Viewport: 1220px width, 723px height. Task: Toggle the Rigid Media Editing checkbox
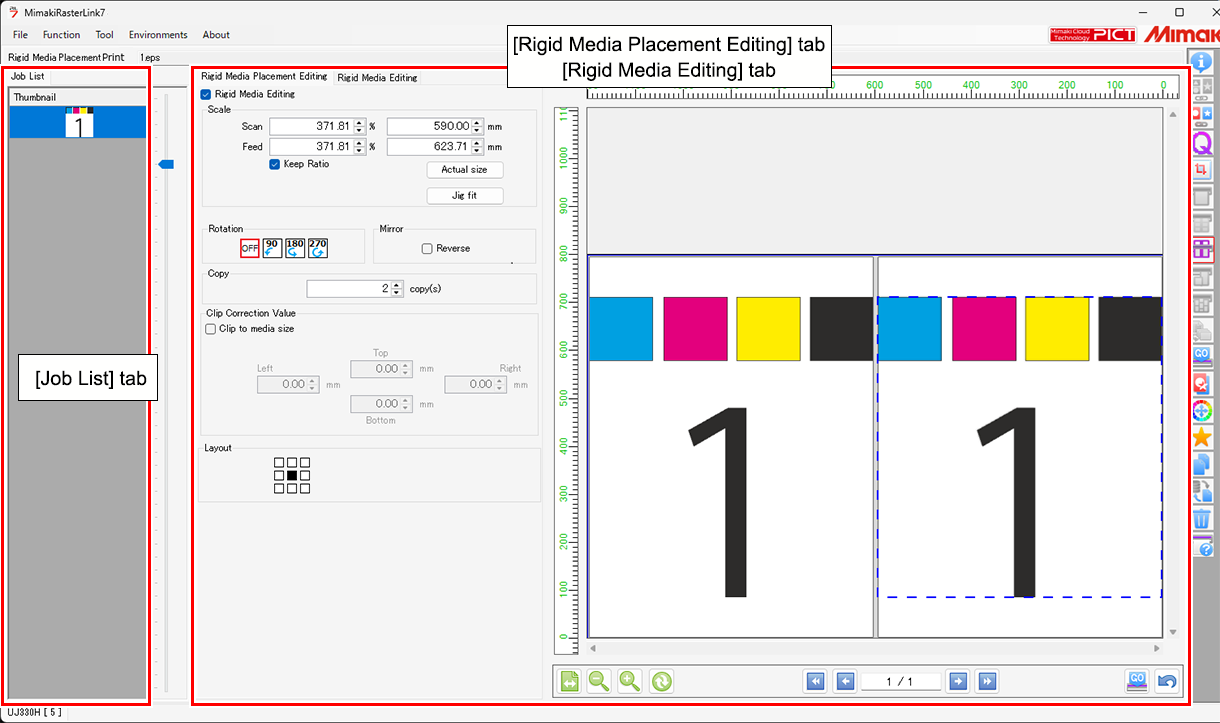coord(206,94)
